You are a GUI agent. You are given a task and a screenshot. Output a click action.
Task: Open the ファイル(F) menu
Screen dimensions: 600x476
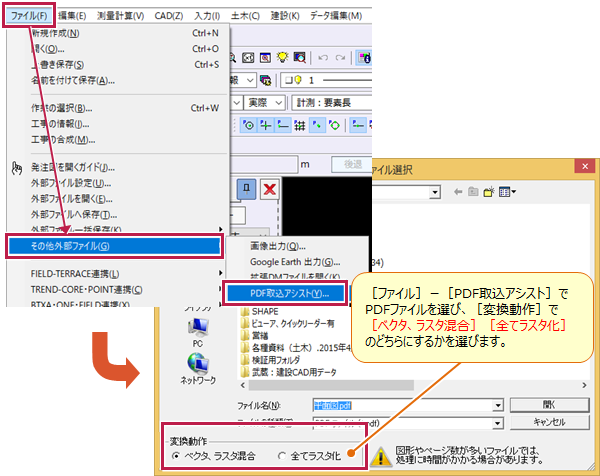[29, 16]
